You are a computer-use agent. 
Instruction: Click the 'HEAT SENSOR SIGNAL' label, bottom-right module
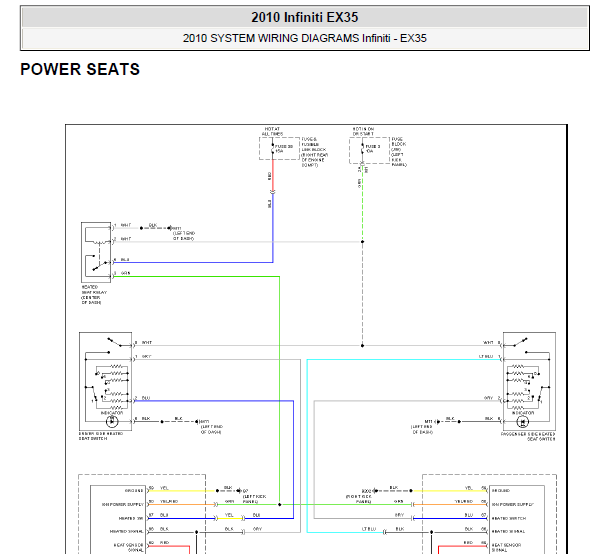506,547
